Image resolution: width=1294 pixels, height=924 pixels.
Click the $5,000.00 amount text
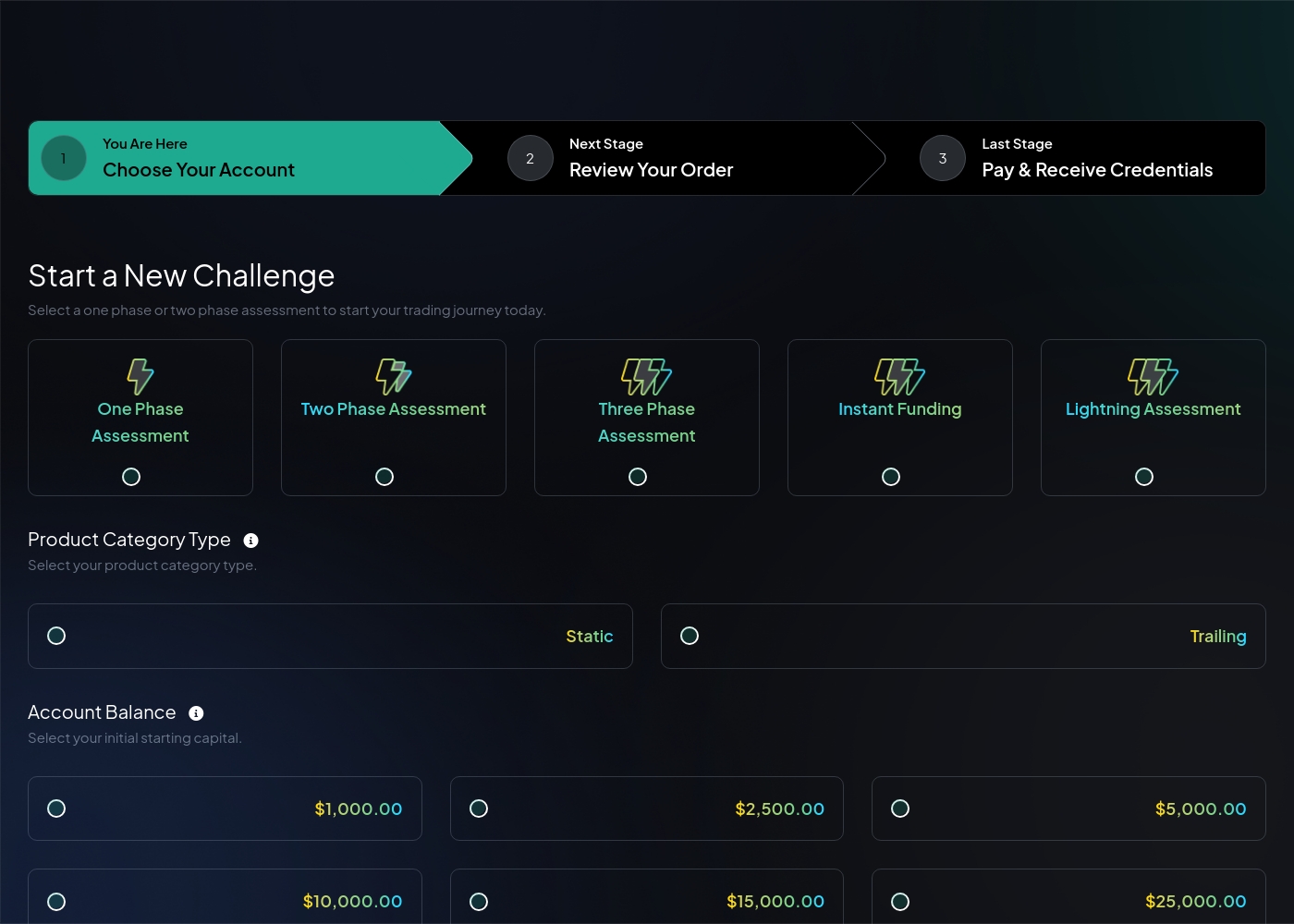point(1201,809)
